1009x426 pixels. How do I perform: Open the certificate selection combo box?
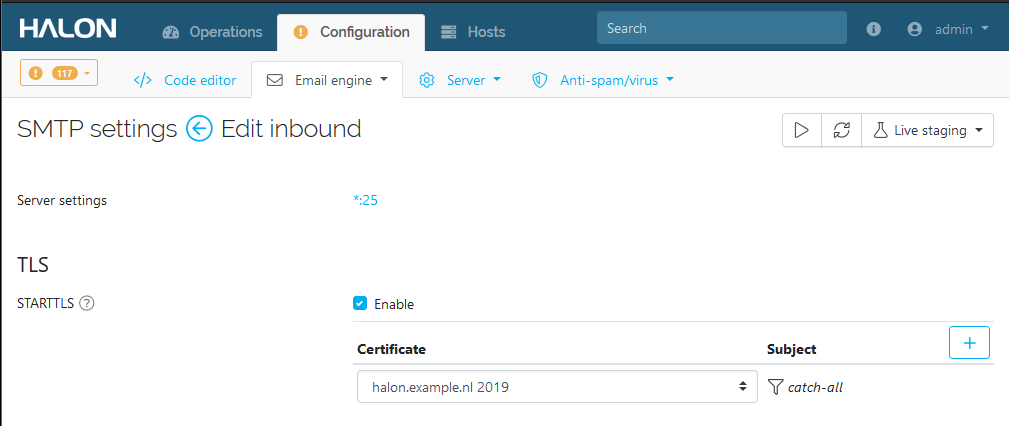pos(556,387)
